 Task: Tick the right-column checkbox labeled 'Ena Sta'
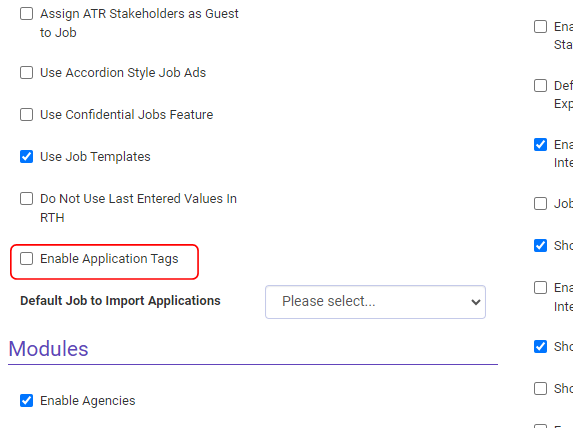pyautogui.click(x=540, y=27)
